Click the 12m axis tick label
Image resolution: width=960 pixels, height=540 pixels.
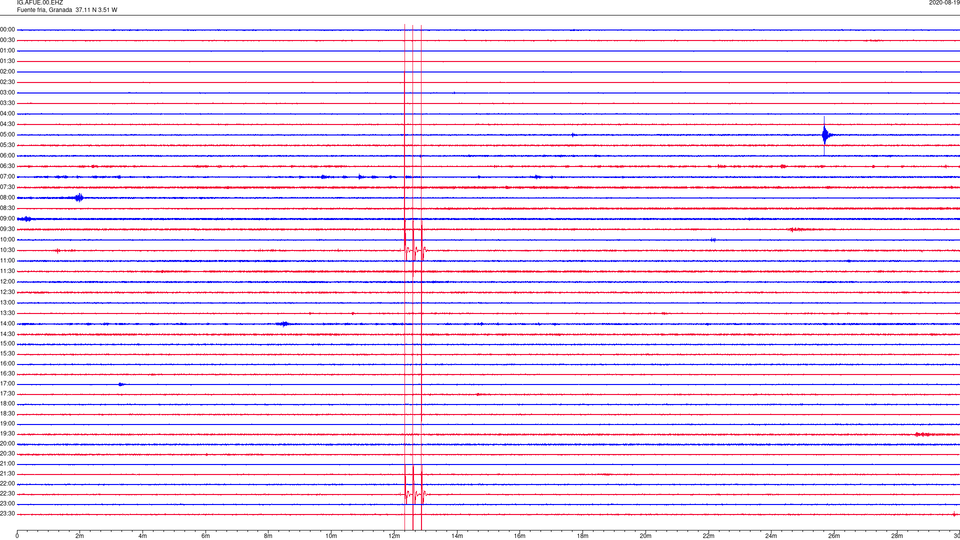point(394,536)
